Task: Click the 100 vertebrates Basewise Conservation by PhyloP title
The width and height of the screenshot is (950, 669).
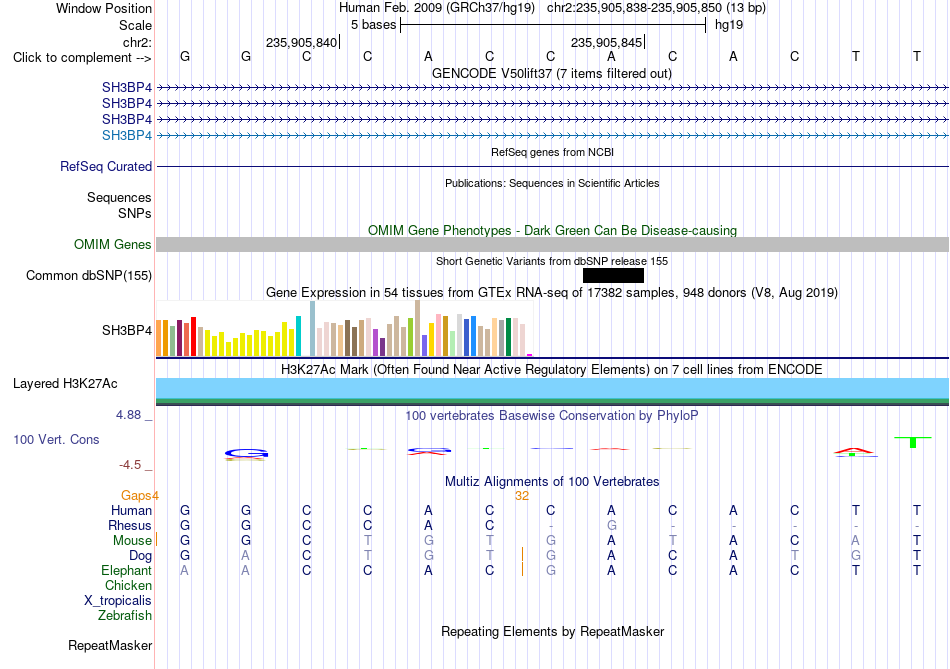Action: 552,416
